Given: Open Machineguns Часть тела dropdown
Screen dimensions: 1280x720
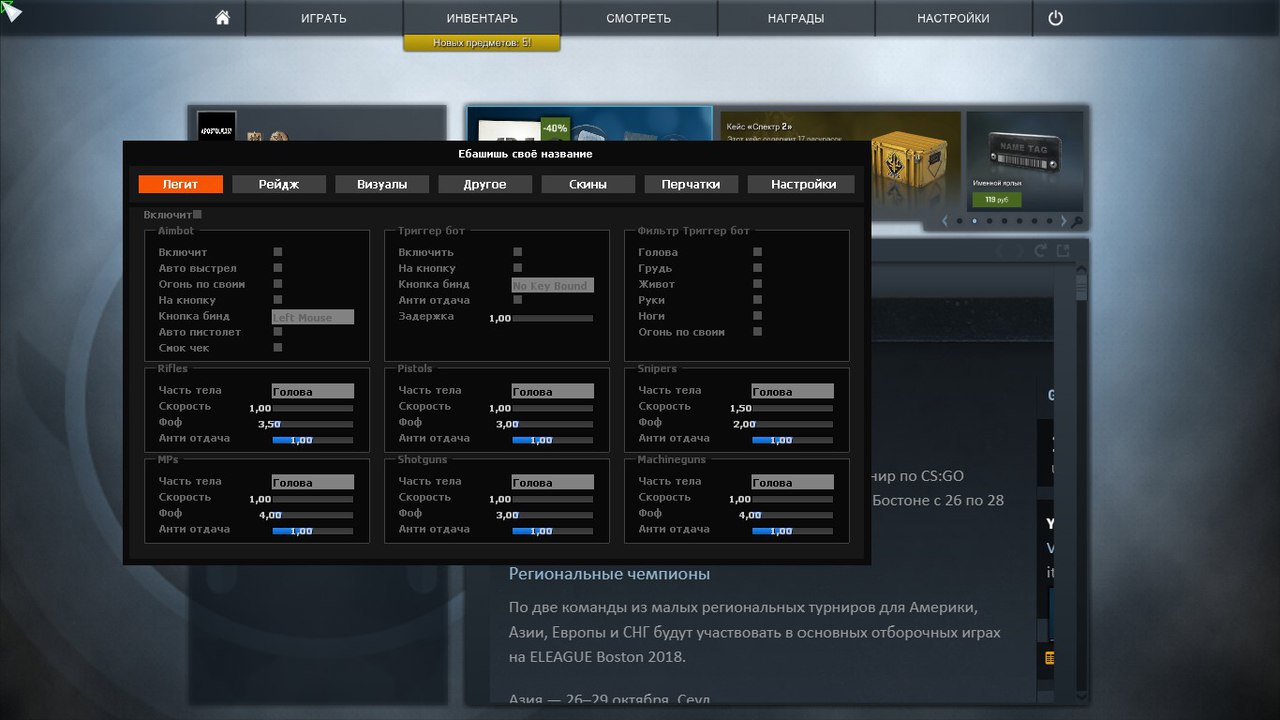Looking at the screenshot, I should [x=793, y=482].
